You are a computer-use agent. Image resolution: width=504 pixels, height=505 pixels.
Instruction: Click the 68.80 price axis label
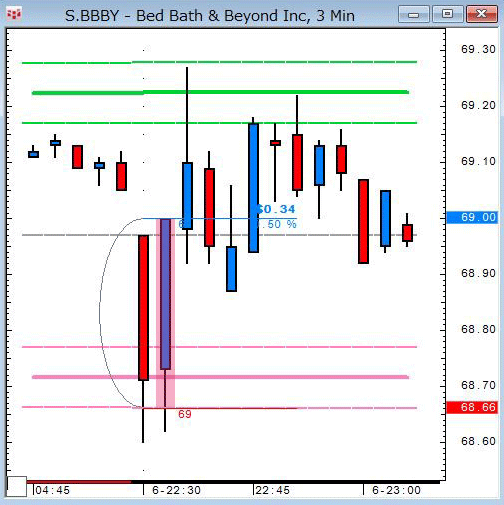point(478,329)
